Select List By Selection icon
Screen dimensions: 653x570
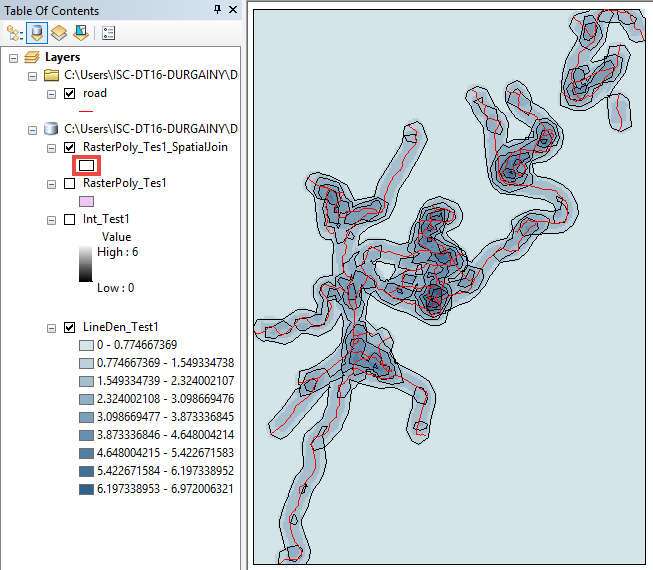(81, 33)
